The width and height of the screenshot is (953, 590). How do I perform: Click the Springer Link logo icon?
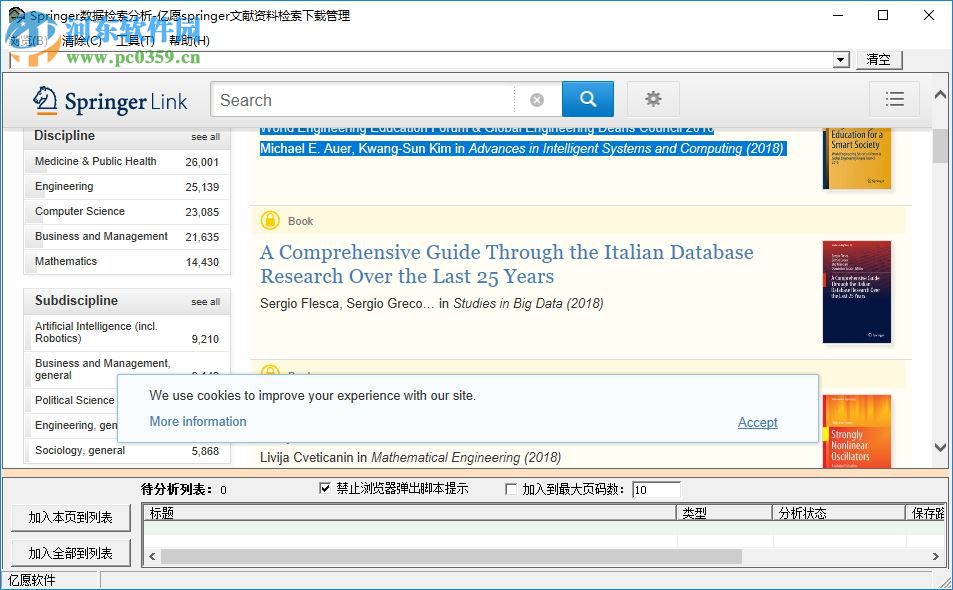point(46,101)
